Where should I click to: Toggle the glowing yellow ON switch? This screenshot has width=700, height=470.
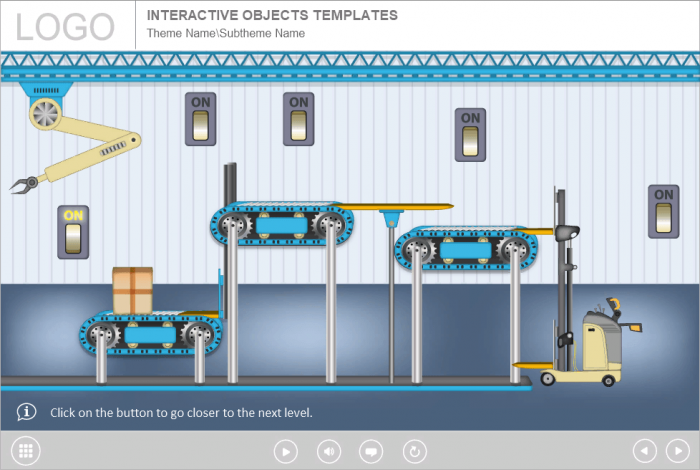tap(73, 233)
